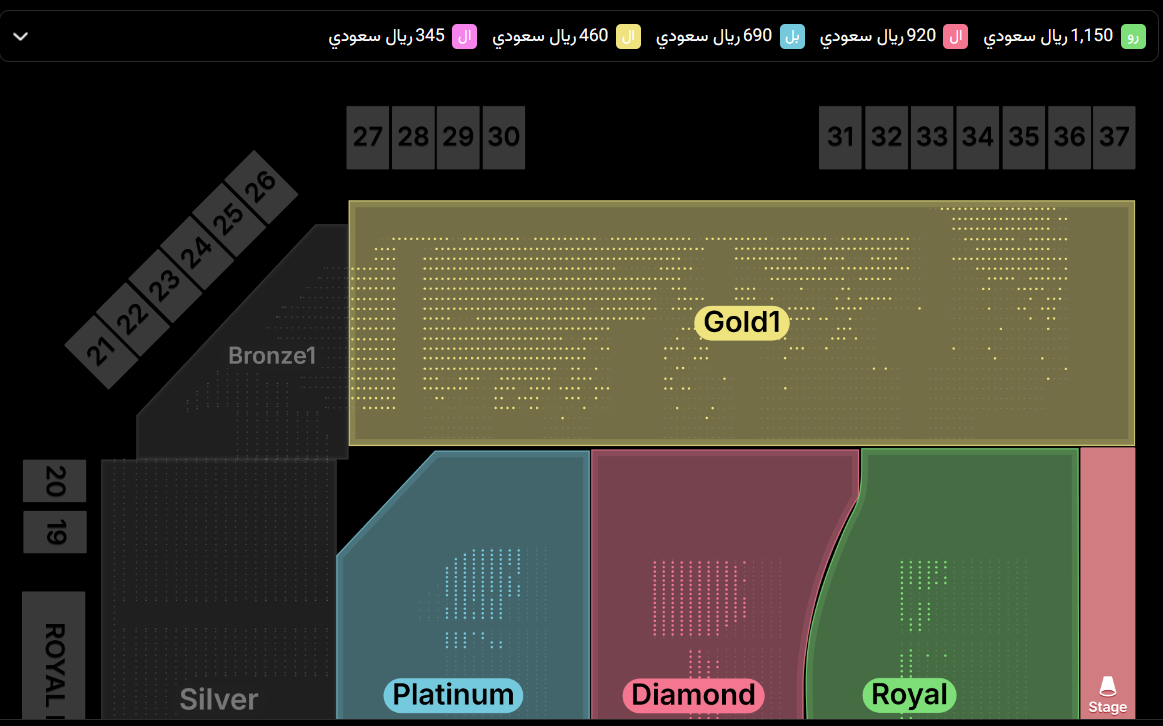
Task: Click box number 20 on left side
Action: pos(55,481)
